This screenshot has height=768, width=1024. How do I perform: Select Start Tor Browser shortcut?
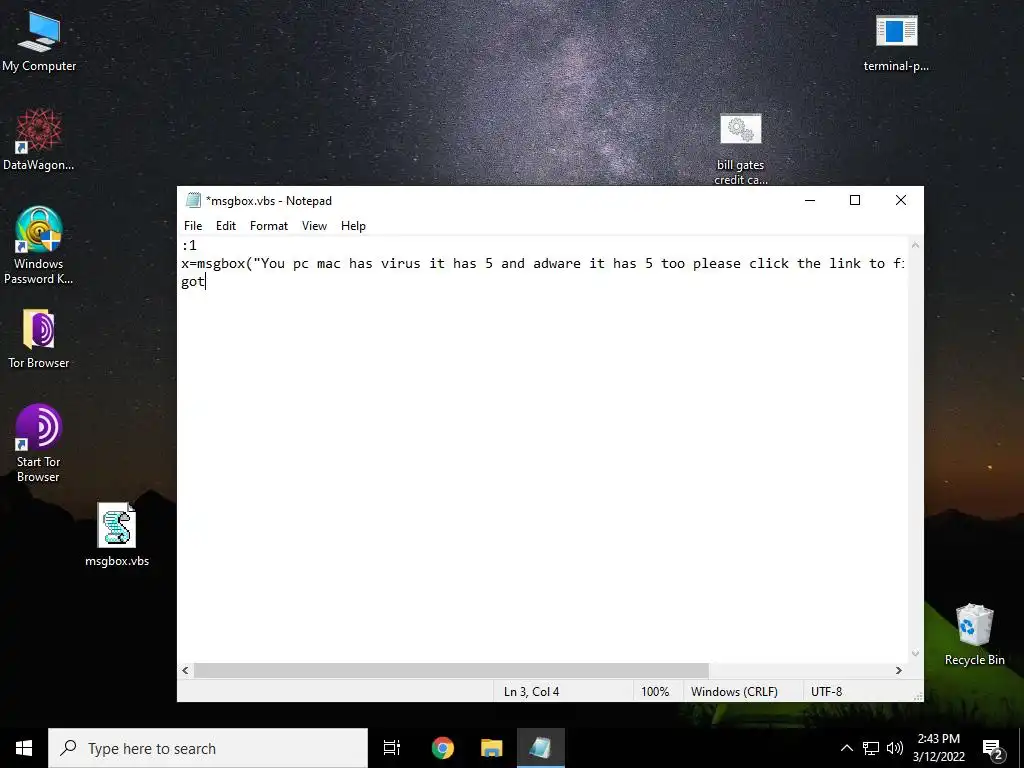39,443
